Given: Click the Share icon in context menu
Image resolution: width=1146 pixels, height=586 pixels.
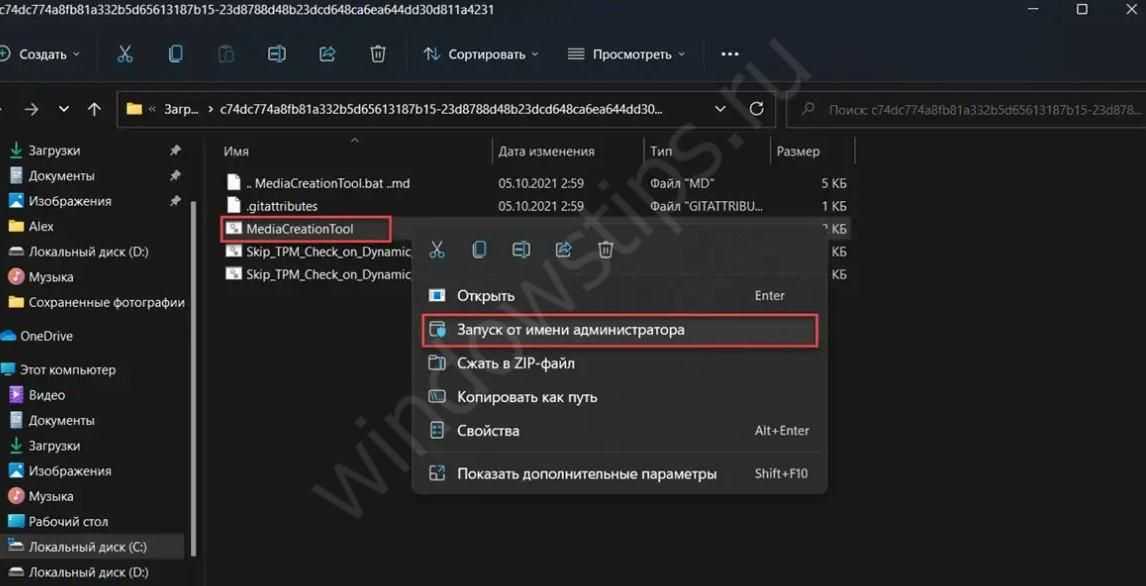Looking at the screenshot, I should coord(563,250).
